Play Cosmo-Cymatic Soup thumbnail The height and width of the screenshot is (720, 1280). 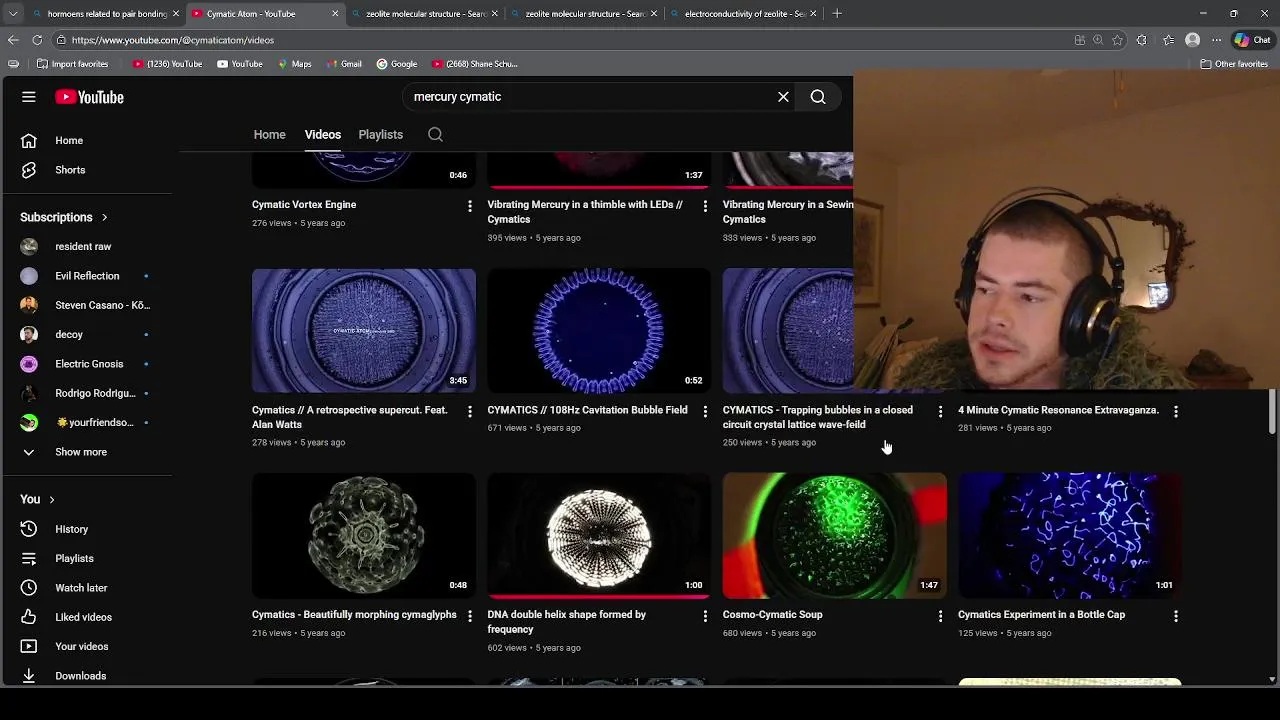pyautogui.click(x=834, y=536)
